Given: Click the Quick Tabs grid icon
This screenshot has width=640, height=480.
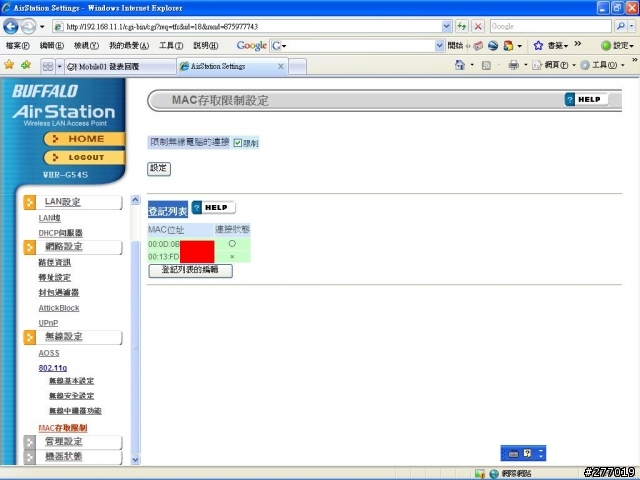Looking at the screenshot, I should pyautogui.click(x=48, y=66).
